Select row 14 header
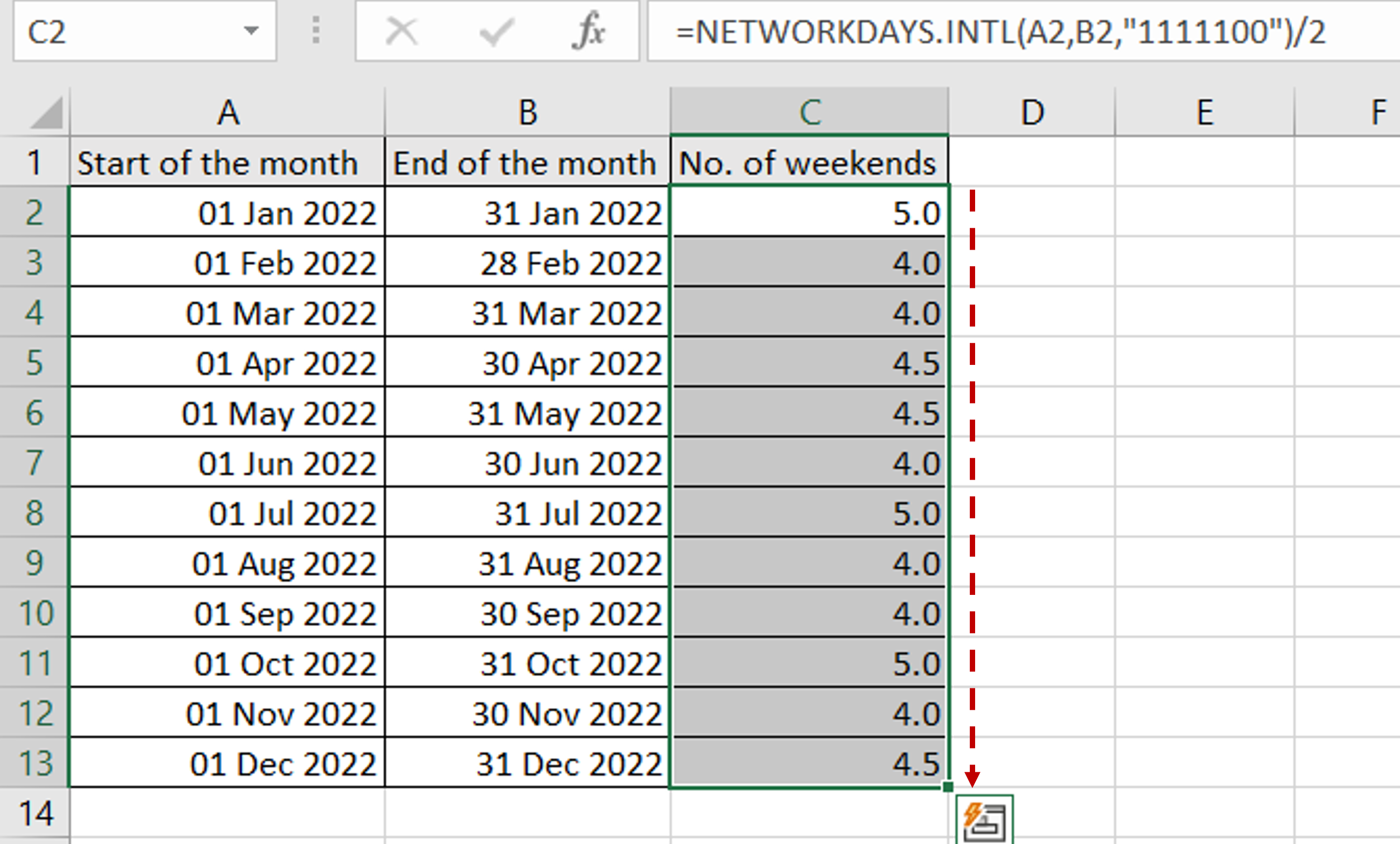Viewport: 1400px width, 844px height. [34, 811]
